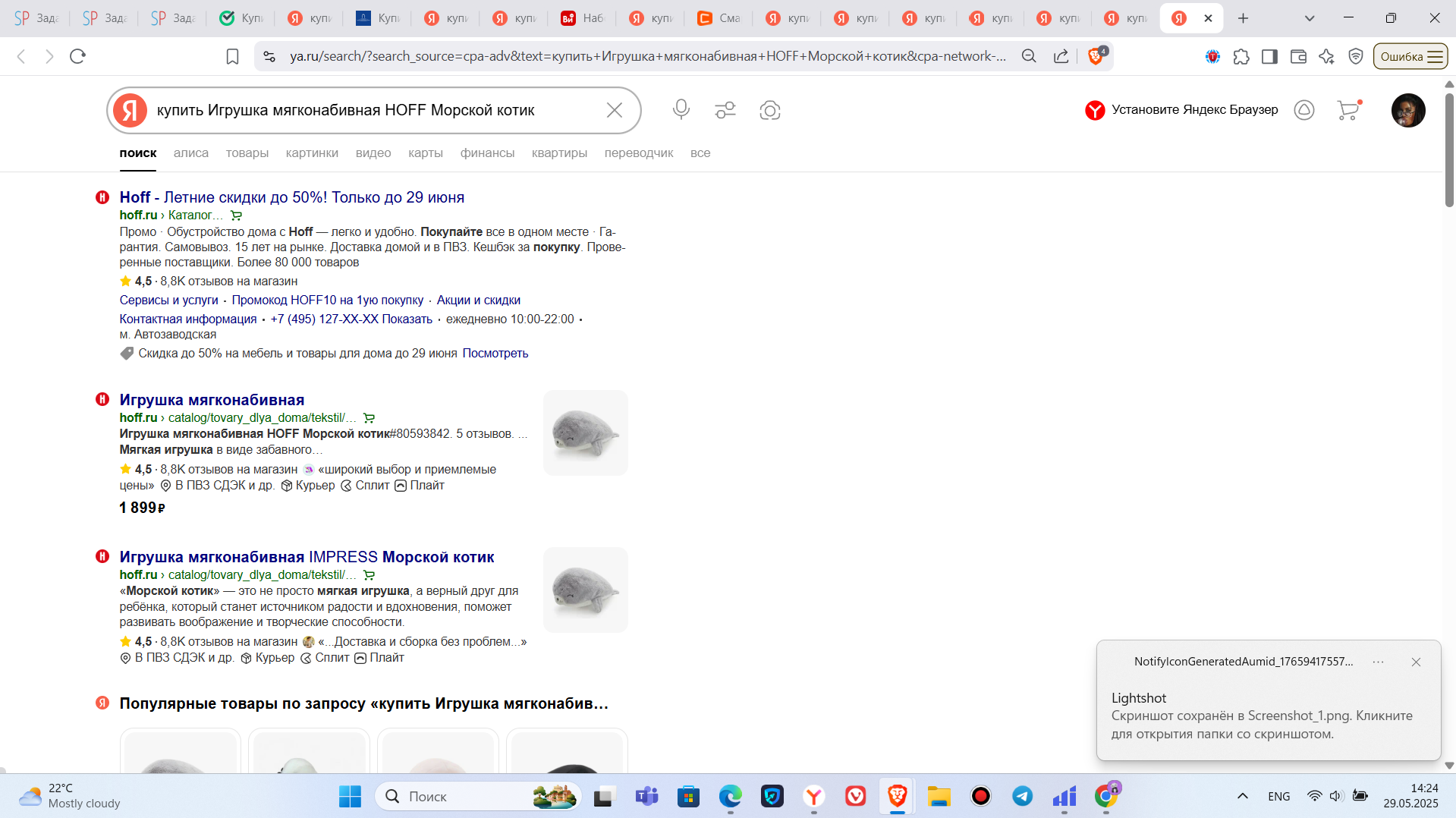
Task: Click Посмотреть next to the discount offer
Action: click(495, 353)
